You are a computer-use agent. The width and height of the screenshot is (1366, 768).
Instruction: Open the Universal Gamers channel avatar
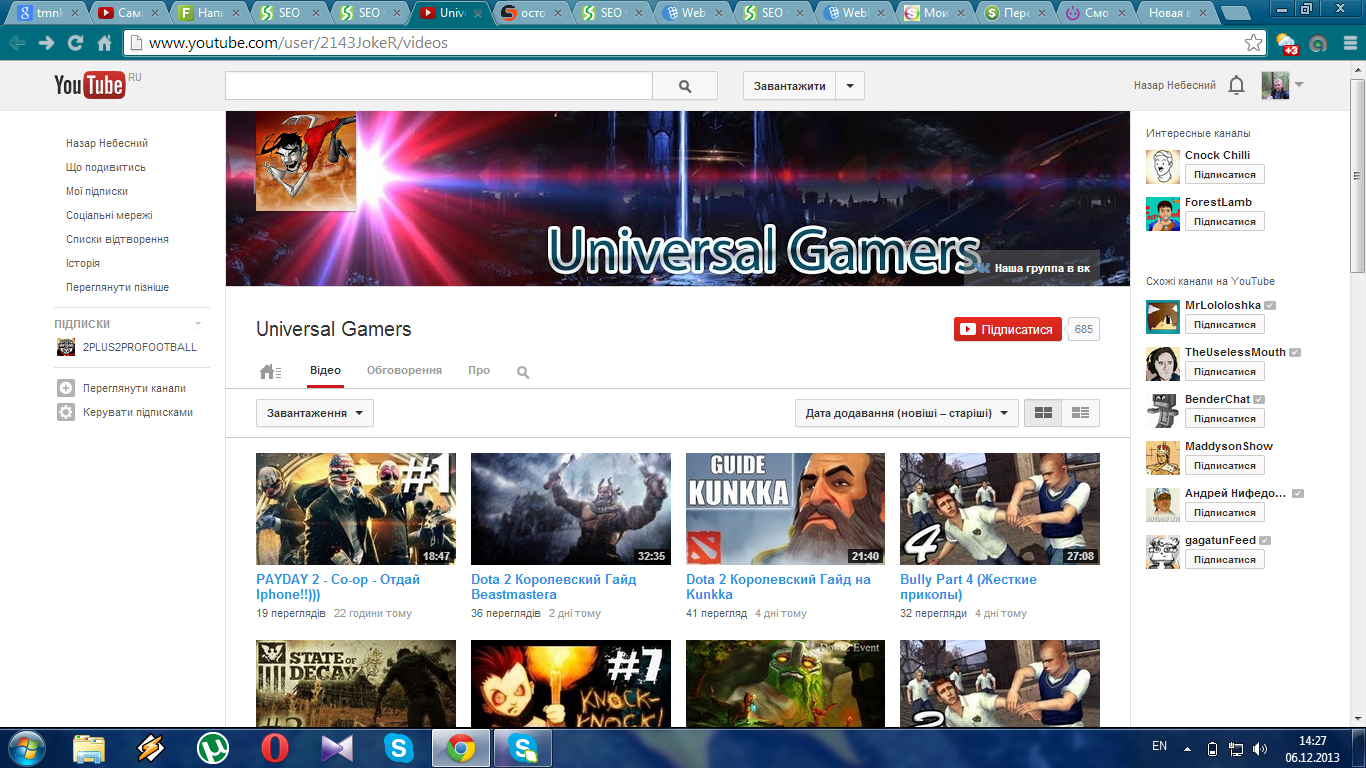click(x=306, y=161)
